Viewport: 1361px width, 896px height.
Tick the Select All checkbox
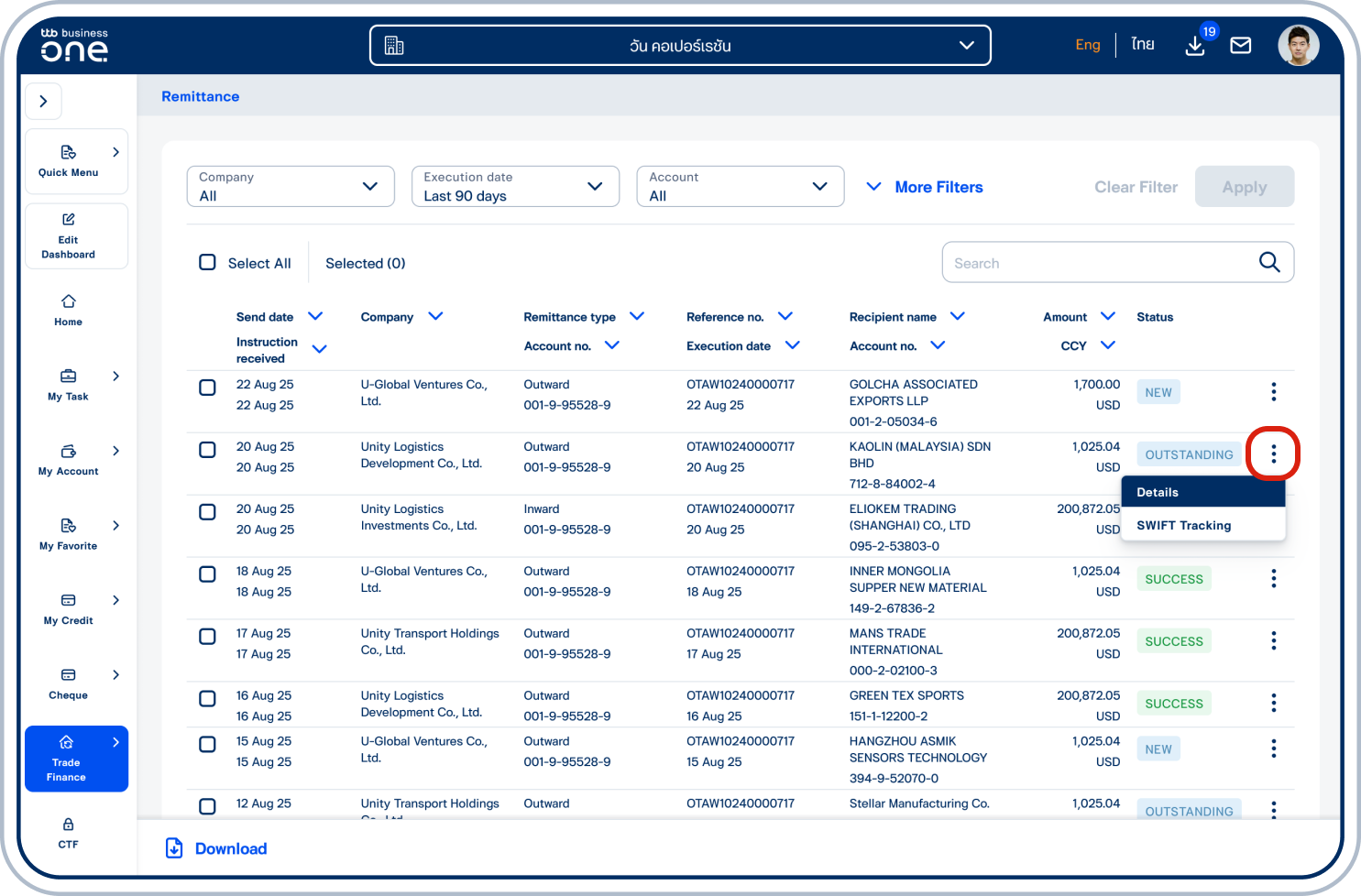(208, 263)
